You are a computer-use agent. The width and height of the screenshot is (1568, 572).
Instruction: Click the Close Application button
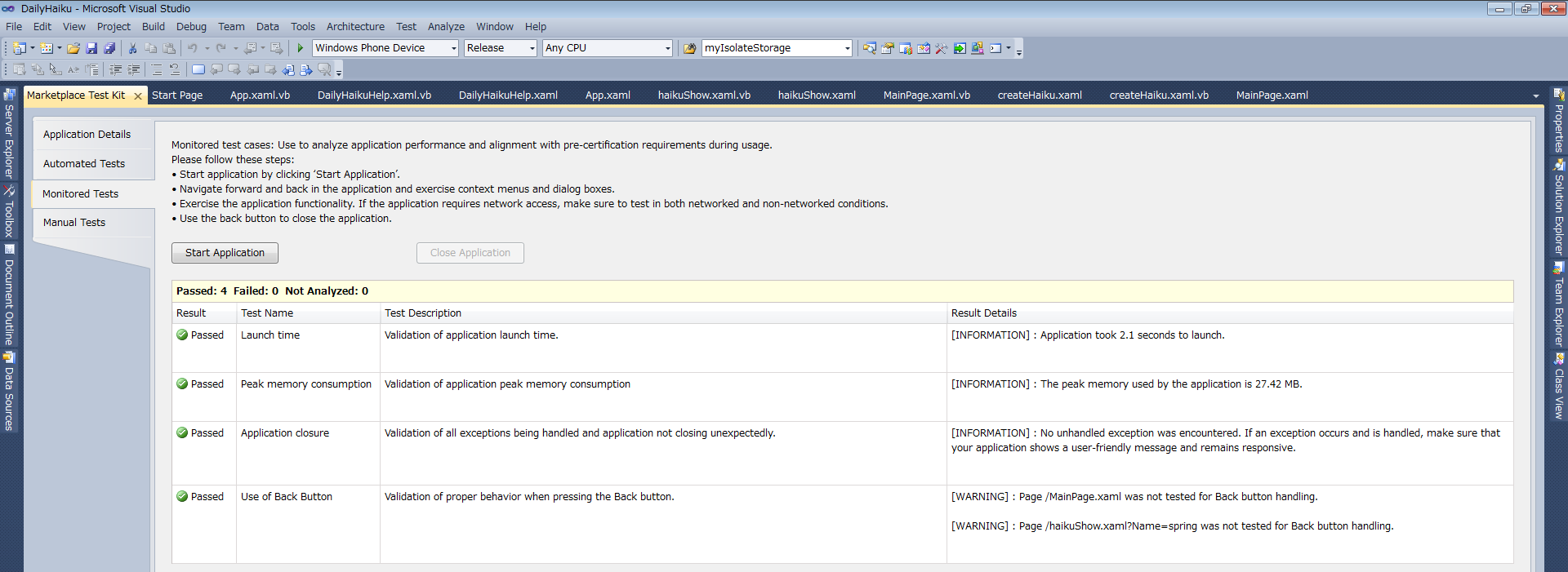pos(470,253)
